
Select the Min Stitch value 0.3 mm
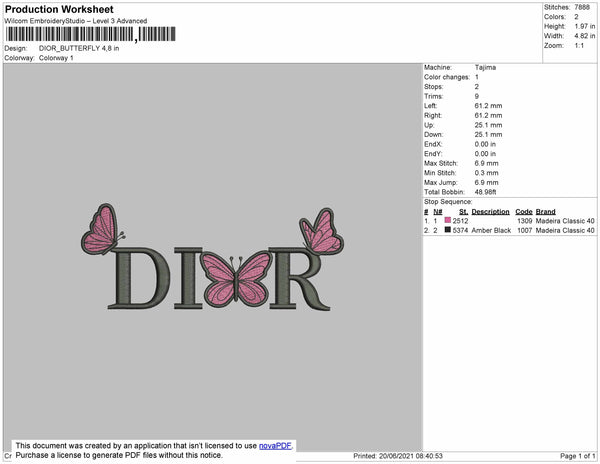(x=486, y=173)
